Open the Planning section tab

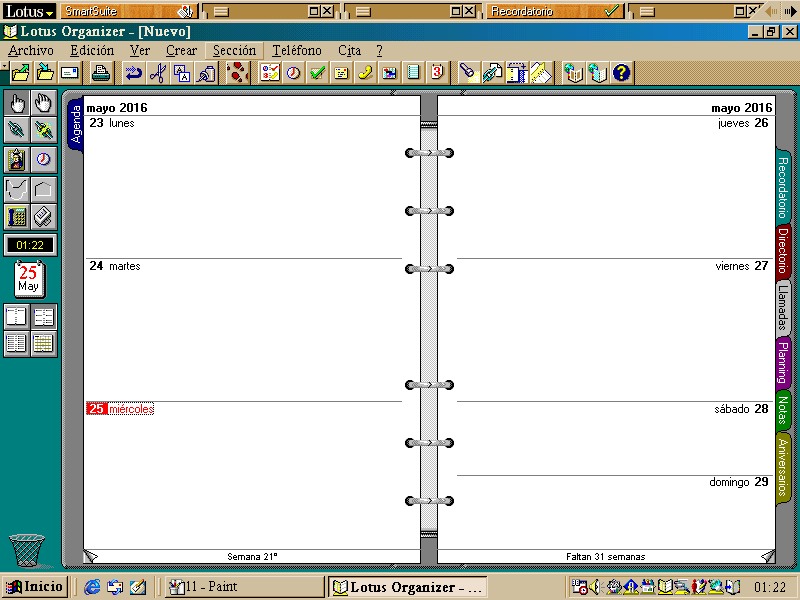pos(783,363)
